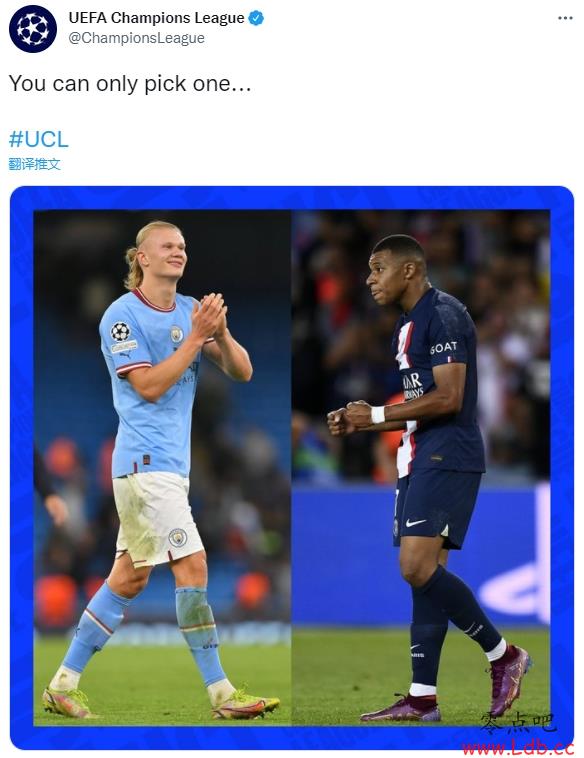Click the 翻译推文 translate tweet link
Screen dimensions: 584x758
pos(34,164)
